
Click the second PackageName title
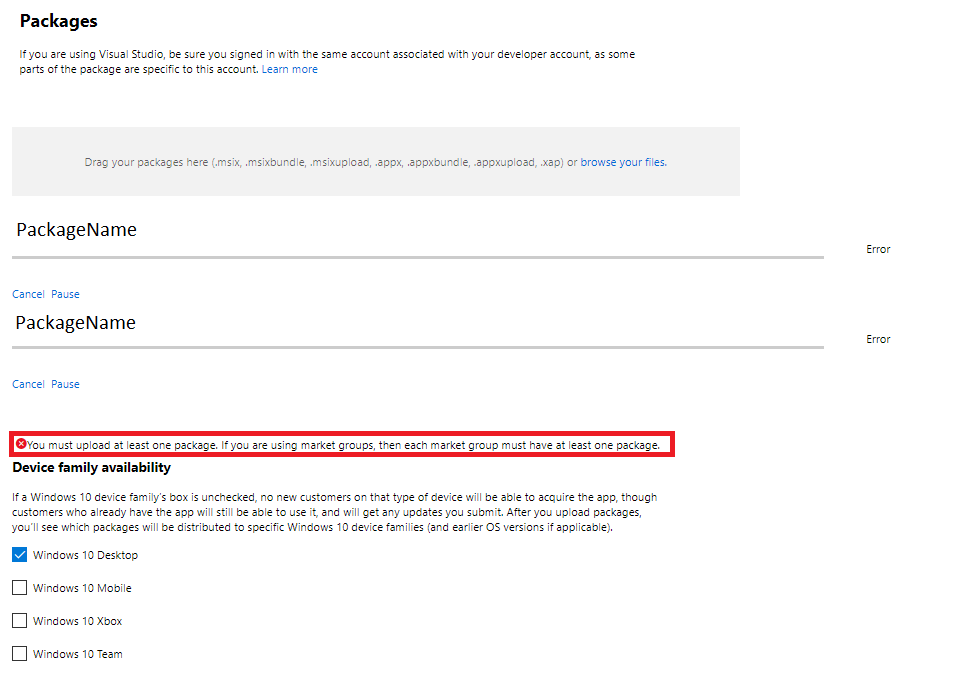point(75,323)
